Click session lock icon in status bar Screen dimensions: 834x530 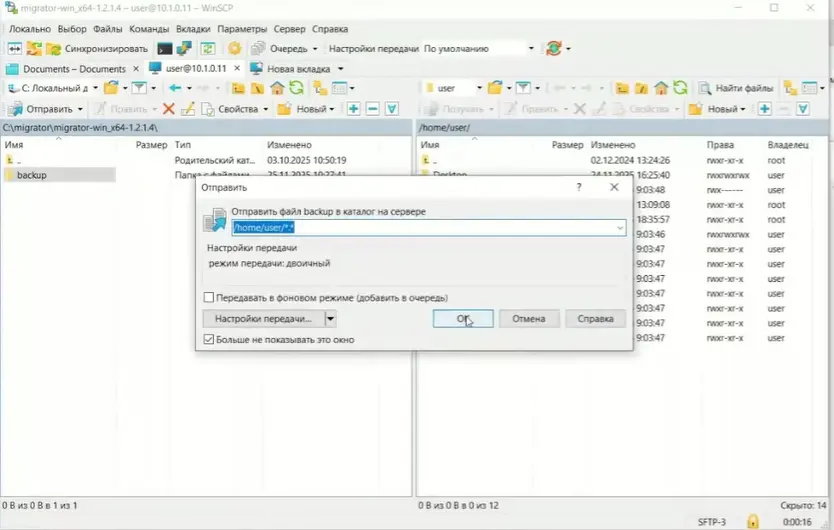[753, 521]
